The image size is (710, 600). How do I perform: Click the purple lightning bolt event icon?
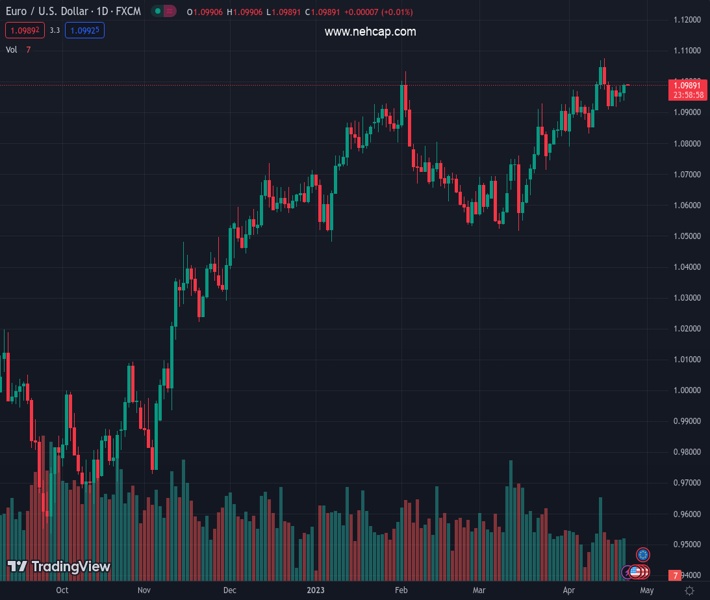[x=627, y=572]
